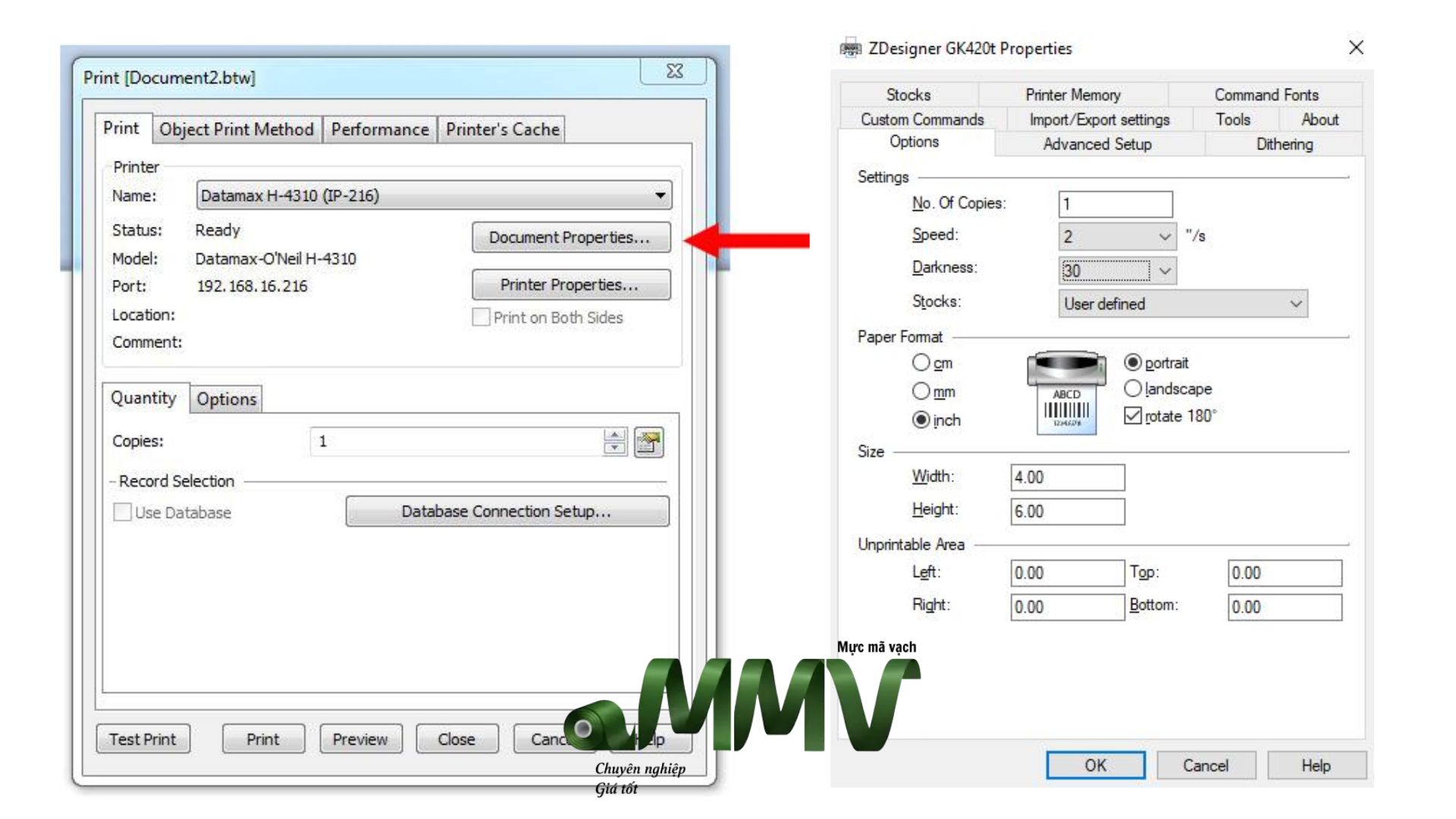Switch to Object Print Method tab
The image size is (1456, 819).
(237, 130)
